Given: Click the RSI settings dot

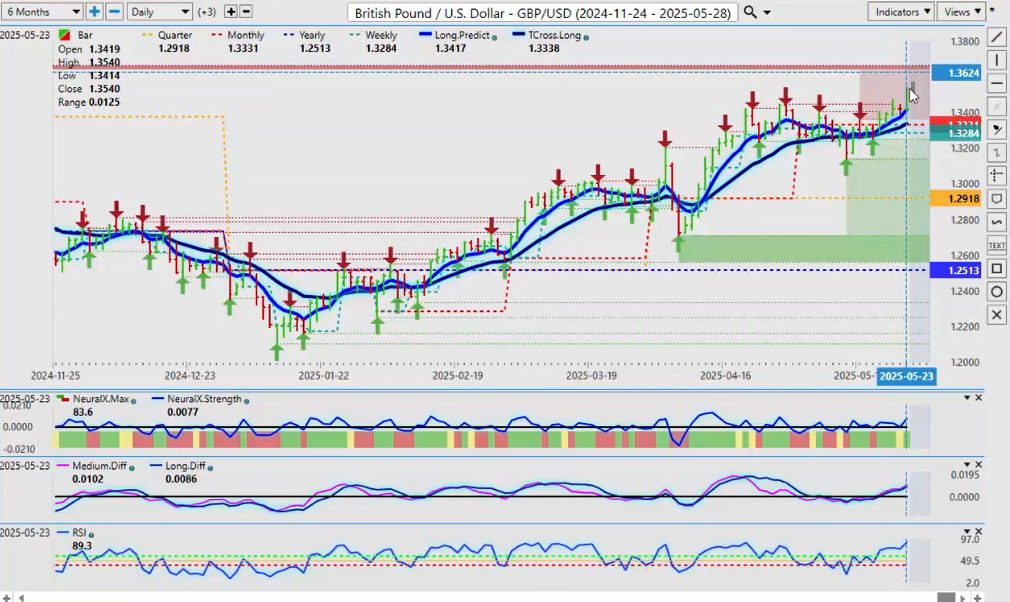Looking at the screenshot, I should tap(91, 534).
